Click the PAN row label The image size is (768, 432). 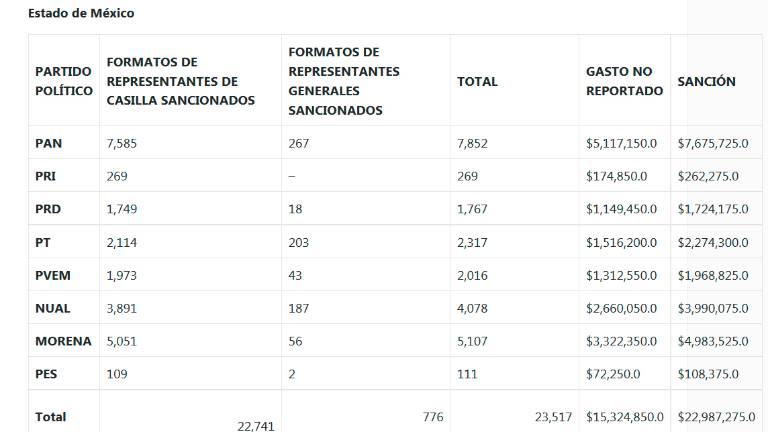click(48, 143)
